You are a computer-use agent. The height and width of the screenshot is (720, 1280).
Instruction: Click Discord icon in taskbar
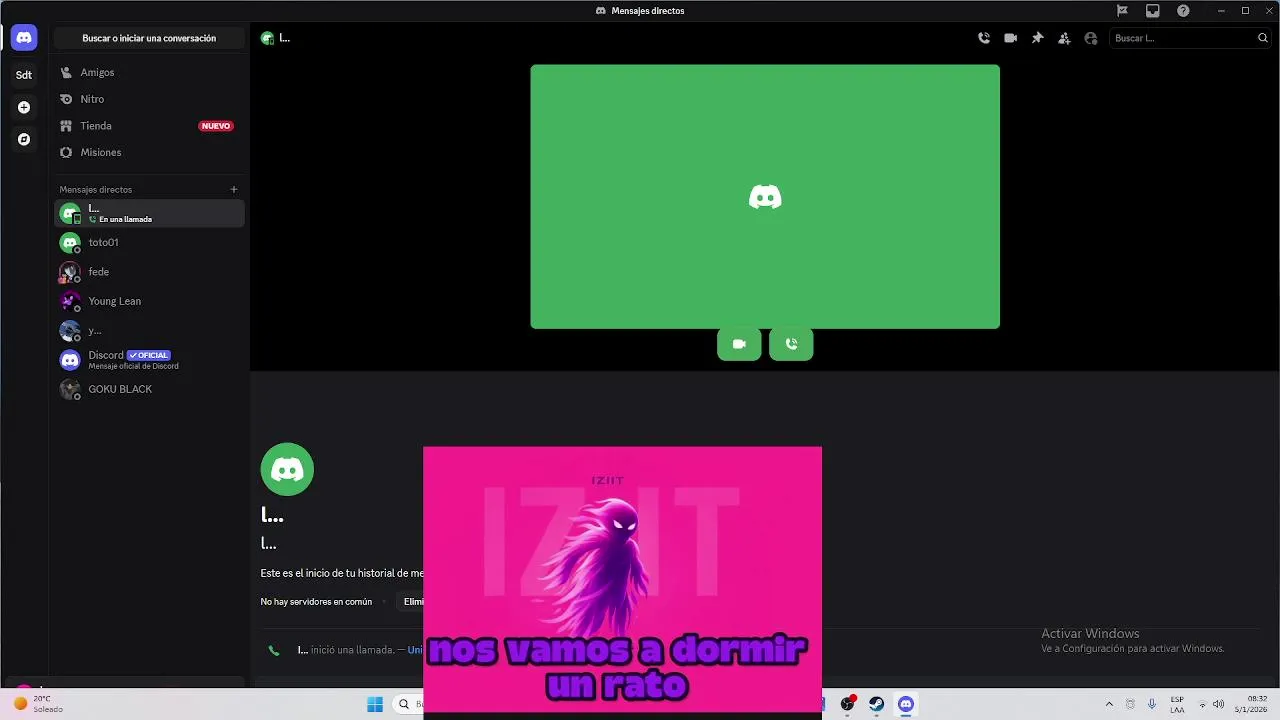click(x=906, y=704)
